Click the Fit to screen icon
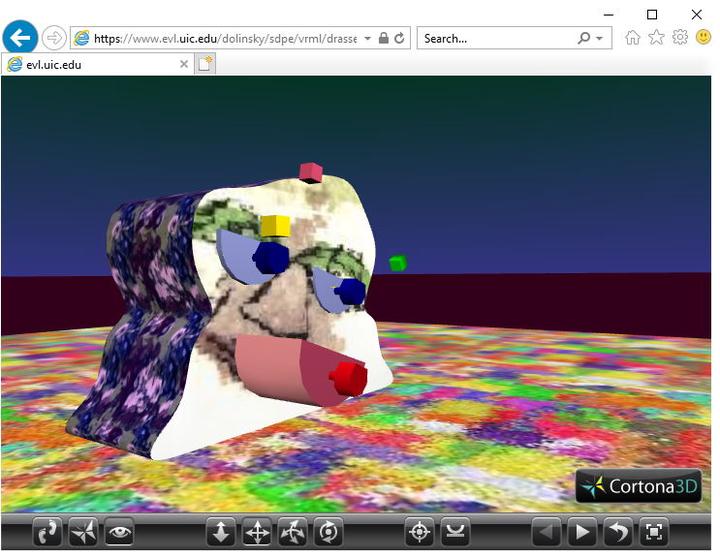 point(653,532)
